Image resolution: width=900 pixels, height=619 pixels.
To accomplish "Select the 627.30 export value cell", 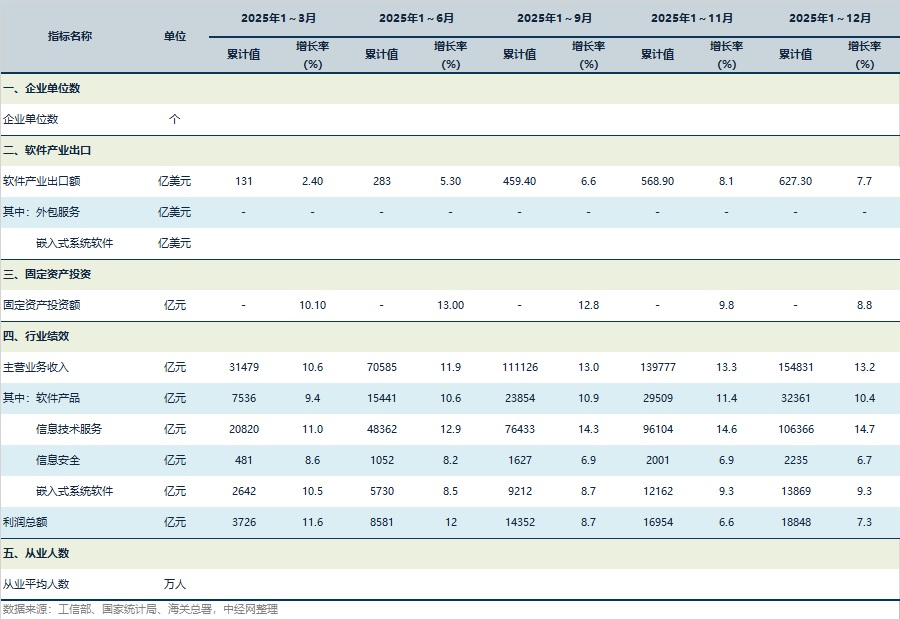I will pos(796,181).
